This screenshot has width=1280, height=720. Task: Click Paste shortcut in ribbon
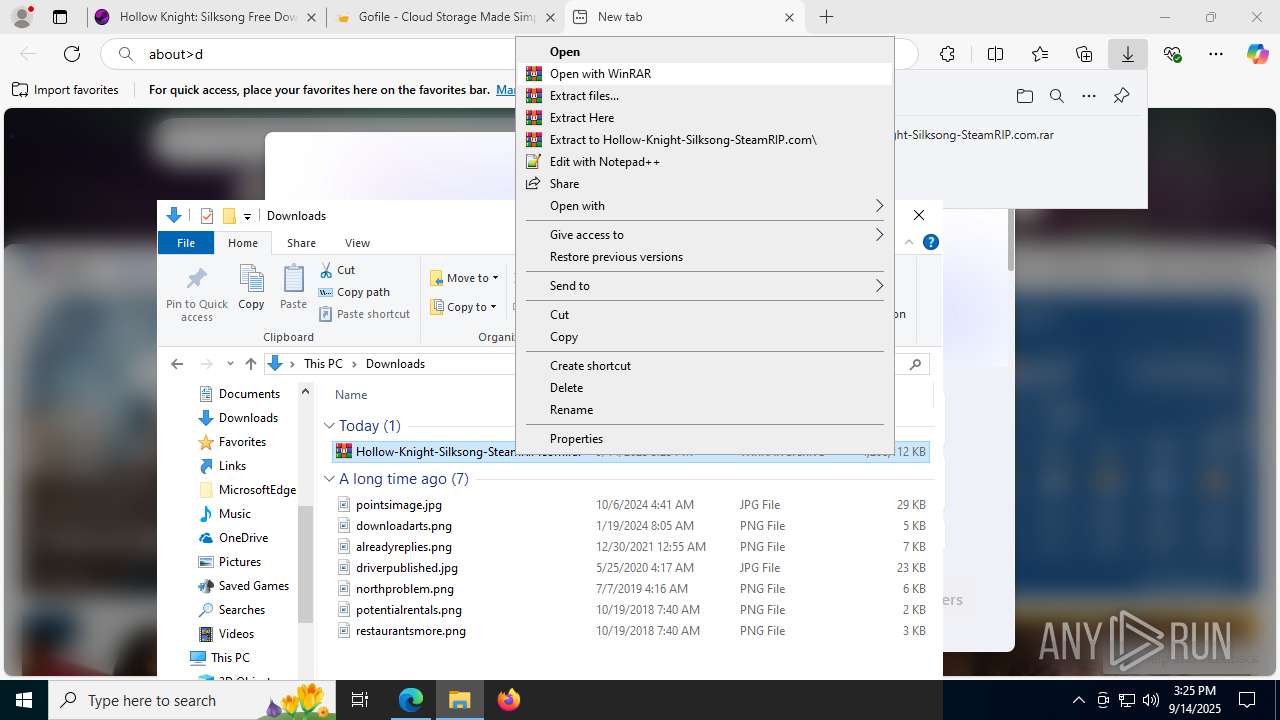pos(364,314)
